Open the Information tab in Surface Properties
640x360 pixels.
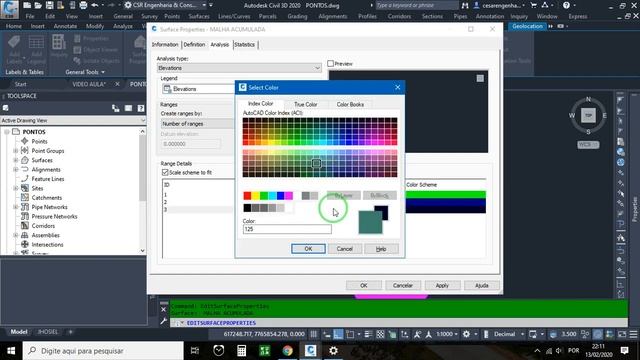(165, 44)
